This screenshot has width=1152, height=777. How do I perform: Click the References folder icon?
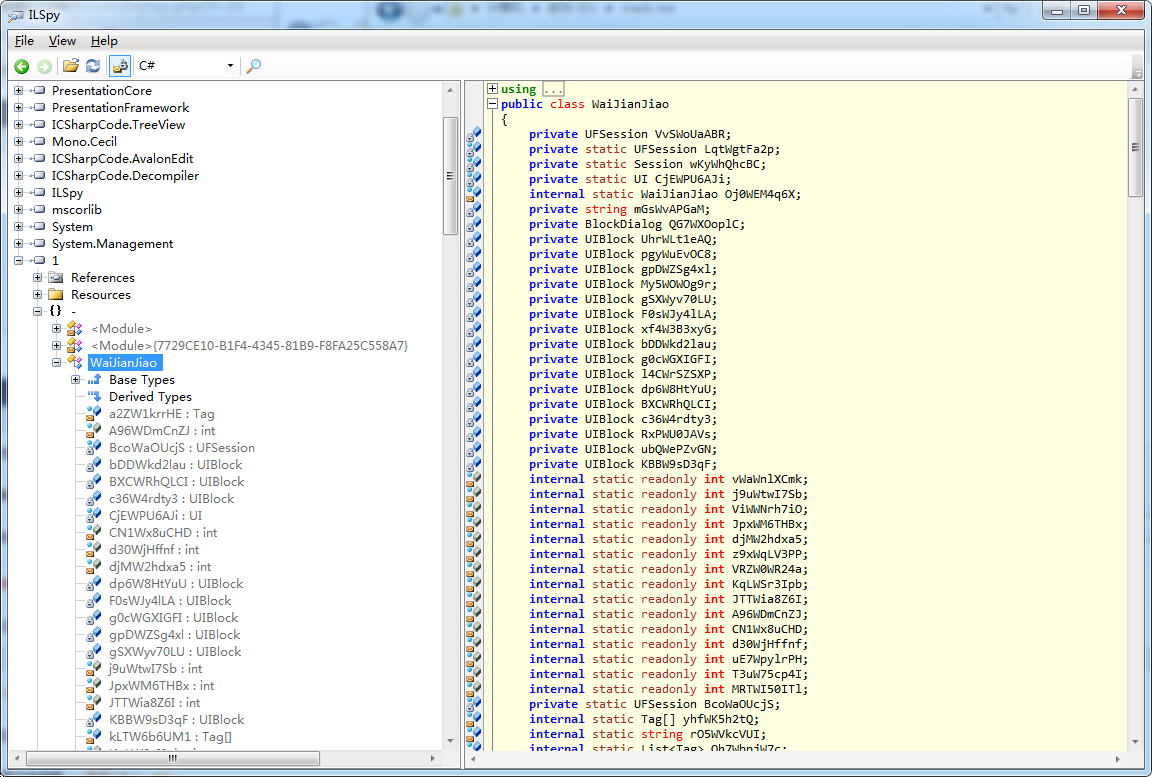pyautogui.click(x=56, y=278)
